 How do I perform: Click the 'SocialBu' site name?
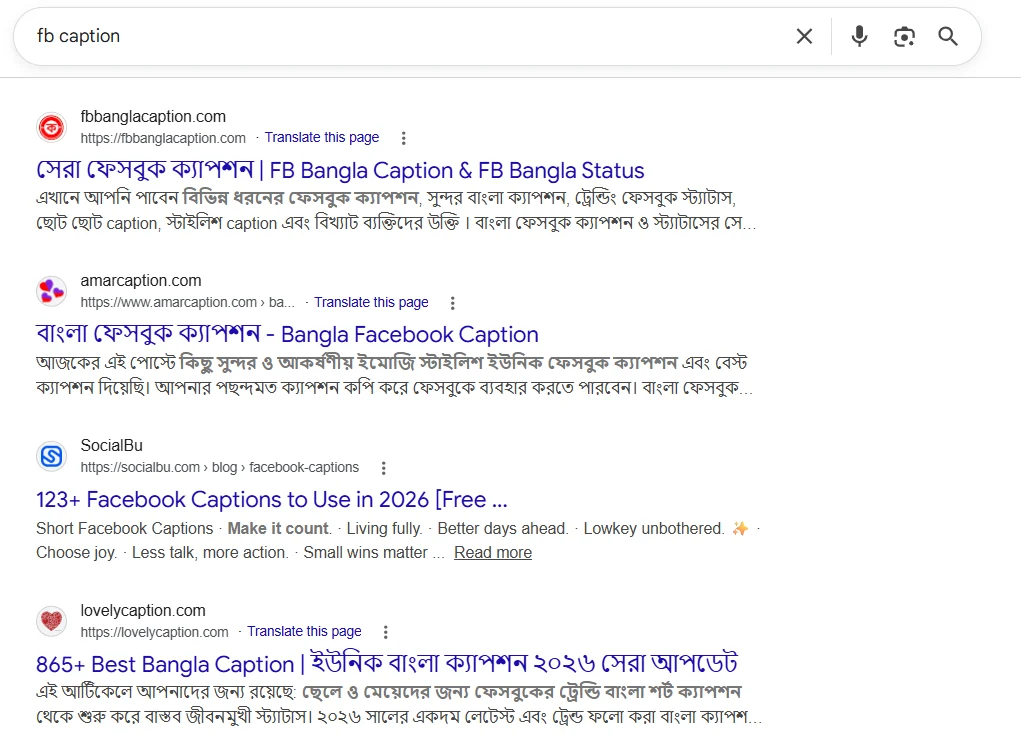point(111,445)
